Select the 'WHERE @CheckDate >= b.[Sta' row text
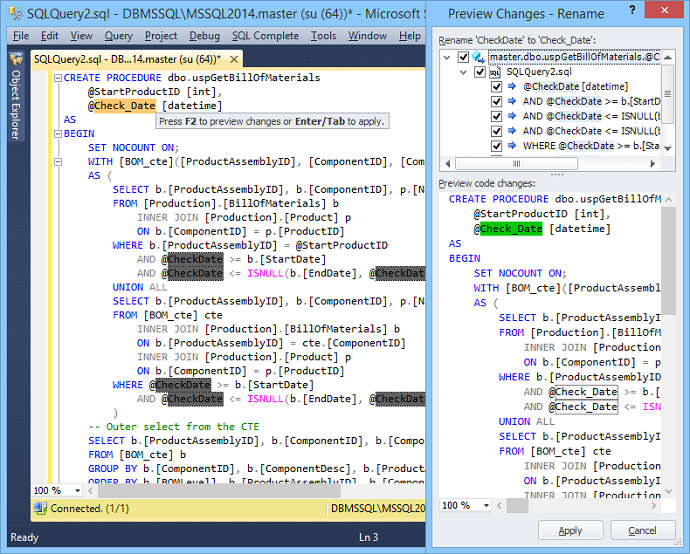This screenshot has height=554, width=690. coord(591,146)
